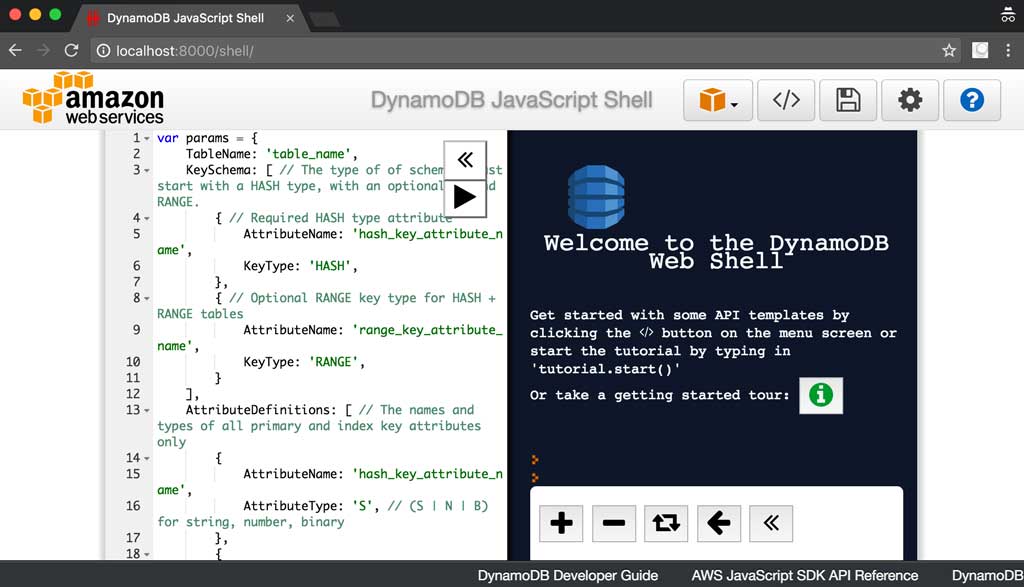Click the DynamoDB database logo in console
The image size is (1024, 587).
(596, 197)
